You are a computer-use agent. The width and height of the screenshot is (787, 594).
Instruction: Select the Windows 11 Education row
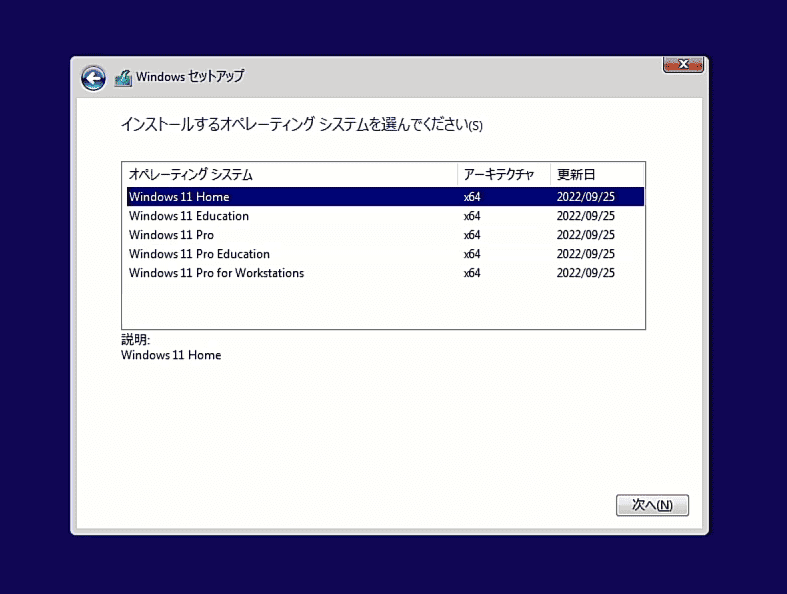tap(385, 216)
